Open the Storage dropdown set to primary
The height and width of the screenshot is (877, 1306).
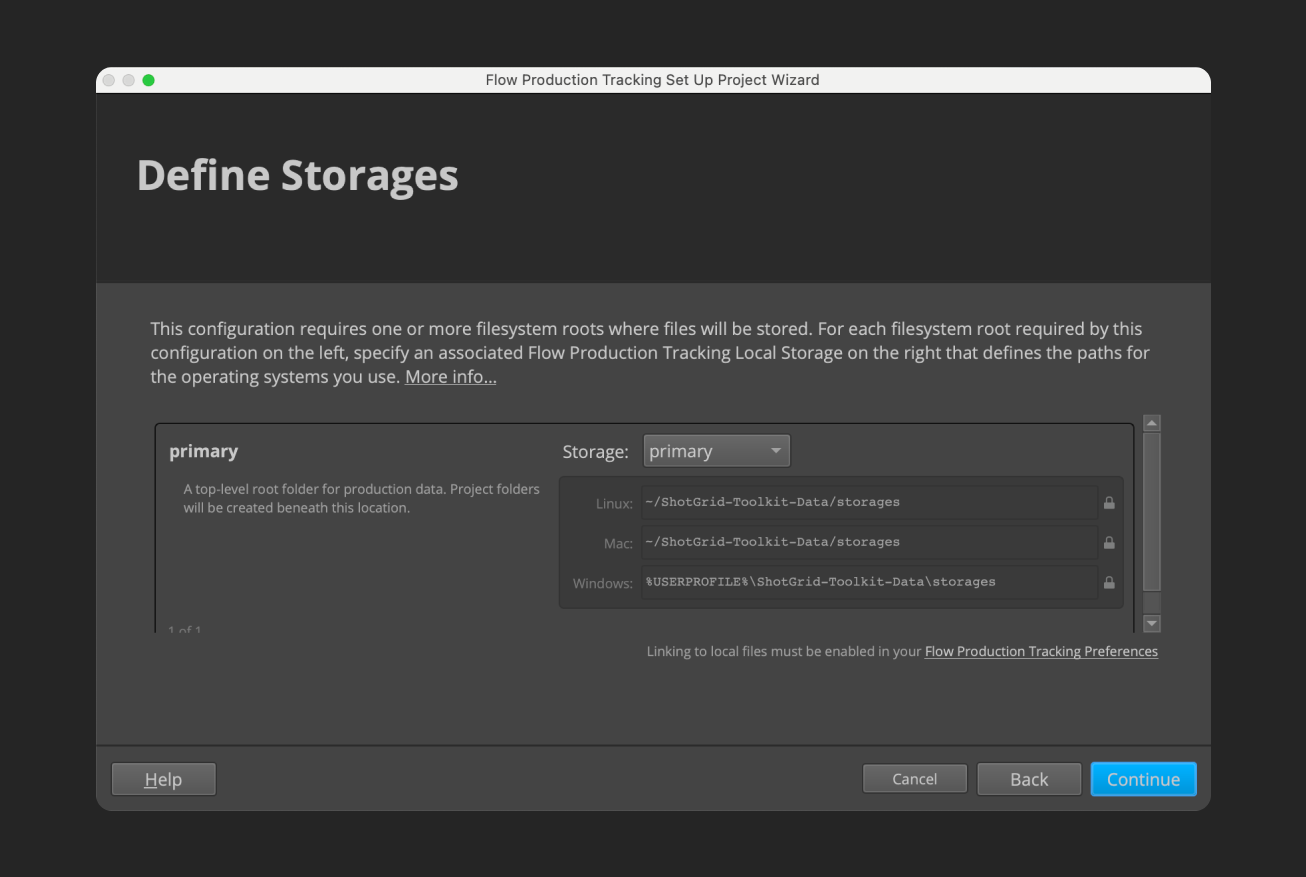tap(716, 451)
